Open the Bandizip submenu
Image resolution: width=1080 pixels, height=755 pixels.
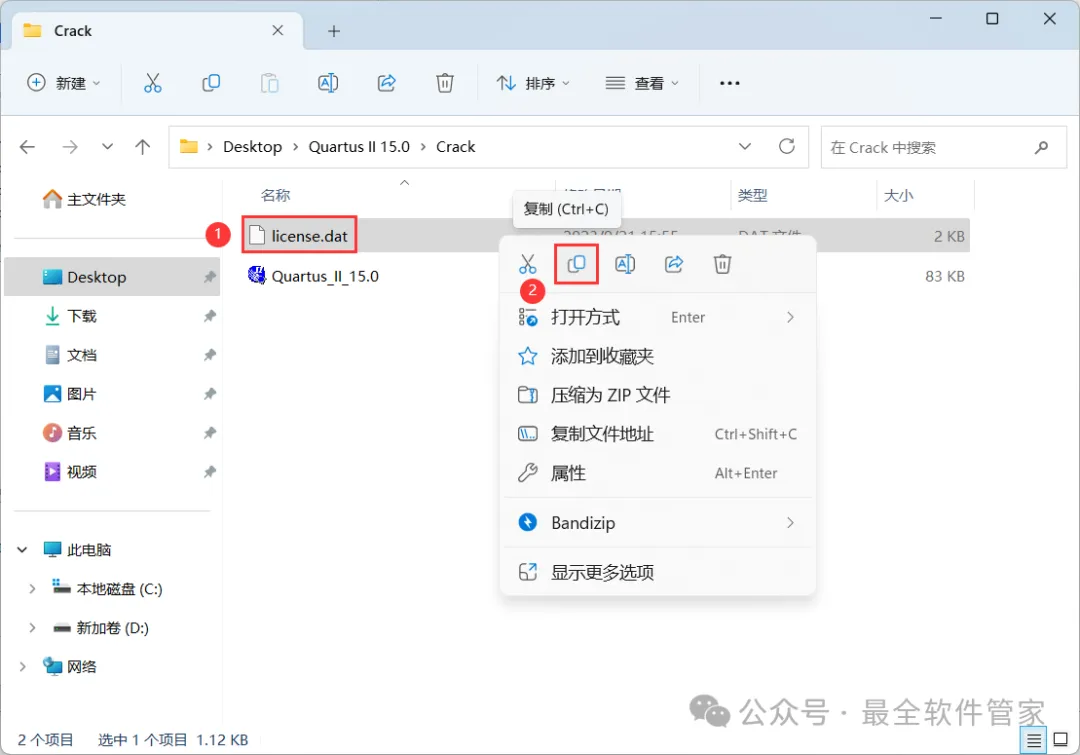click(658, 523)
